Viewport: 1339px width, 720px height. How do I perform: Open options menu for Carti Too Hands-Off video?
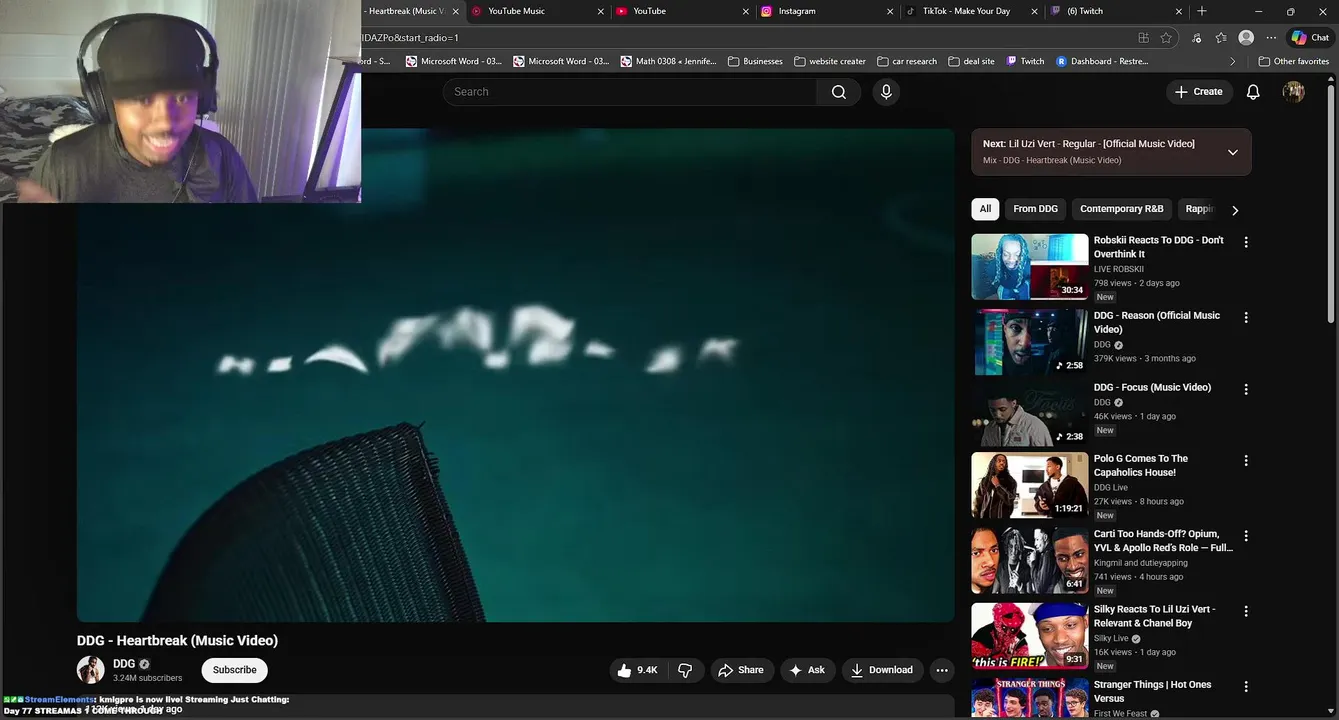pos(1246,536)
